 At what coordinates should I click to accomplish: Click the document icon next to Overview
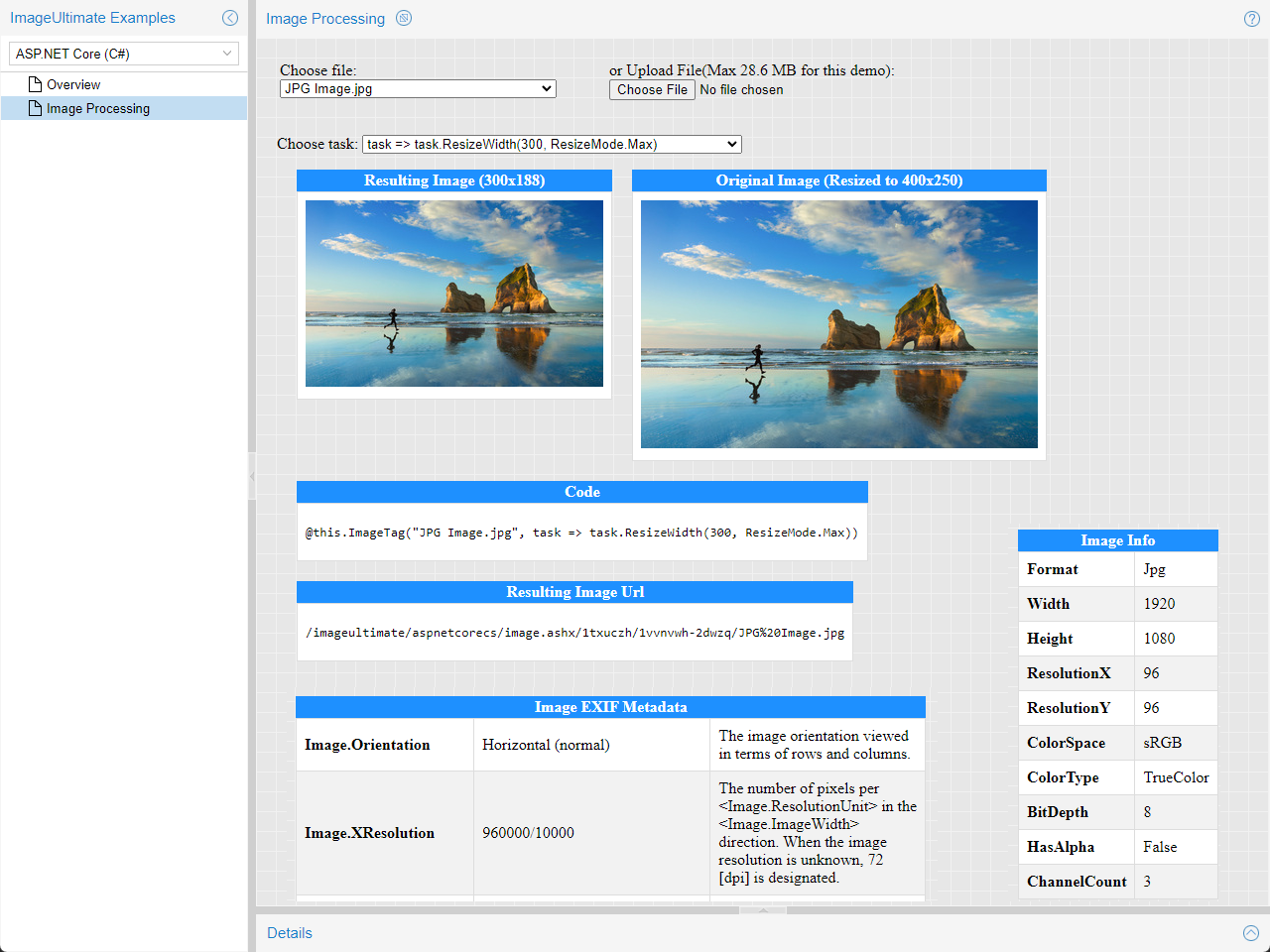tap(34, 84)
